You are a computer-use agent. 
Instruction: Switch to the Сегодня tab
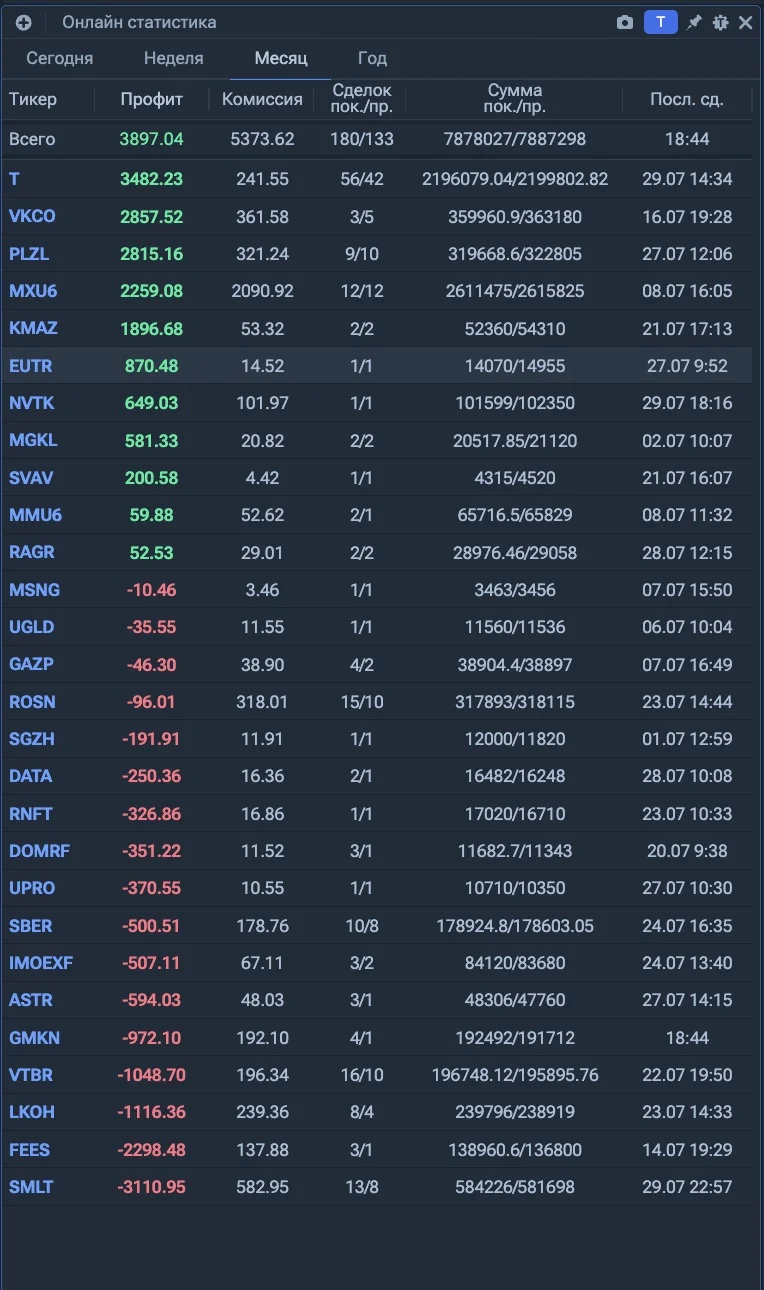tap(60, 59)
